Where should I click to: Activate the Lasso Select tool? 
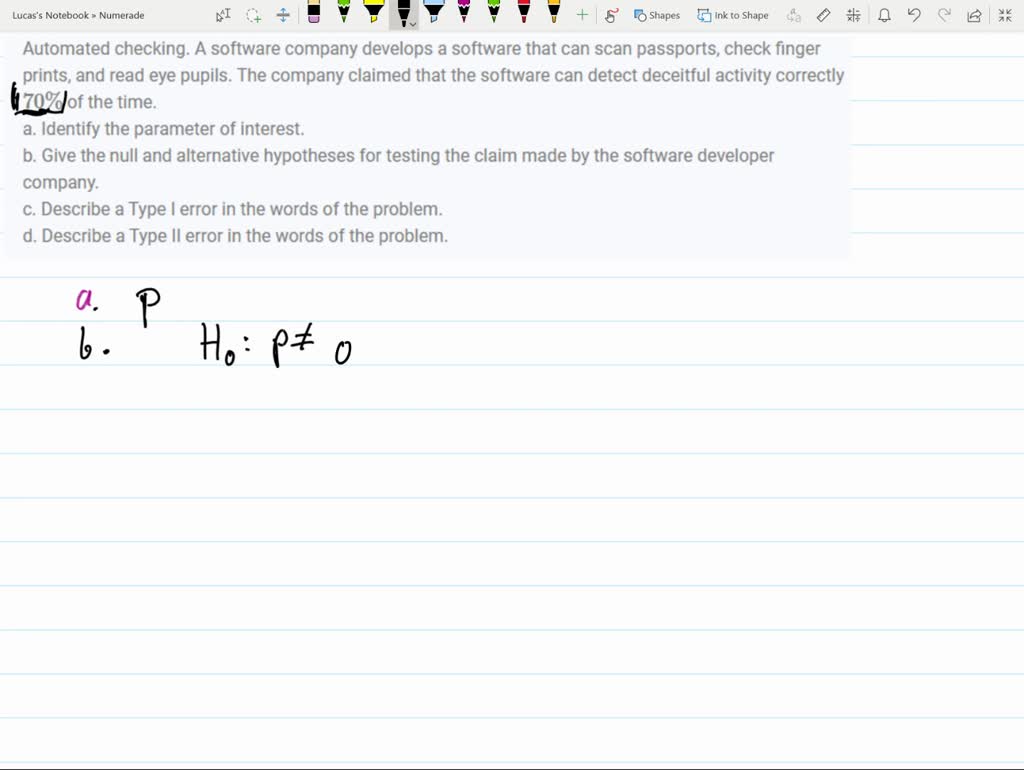(x=253, y=15)
